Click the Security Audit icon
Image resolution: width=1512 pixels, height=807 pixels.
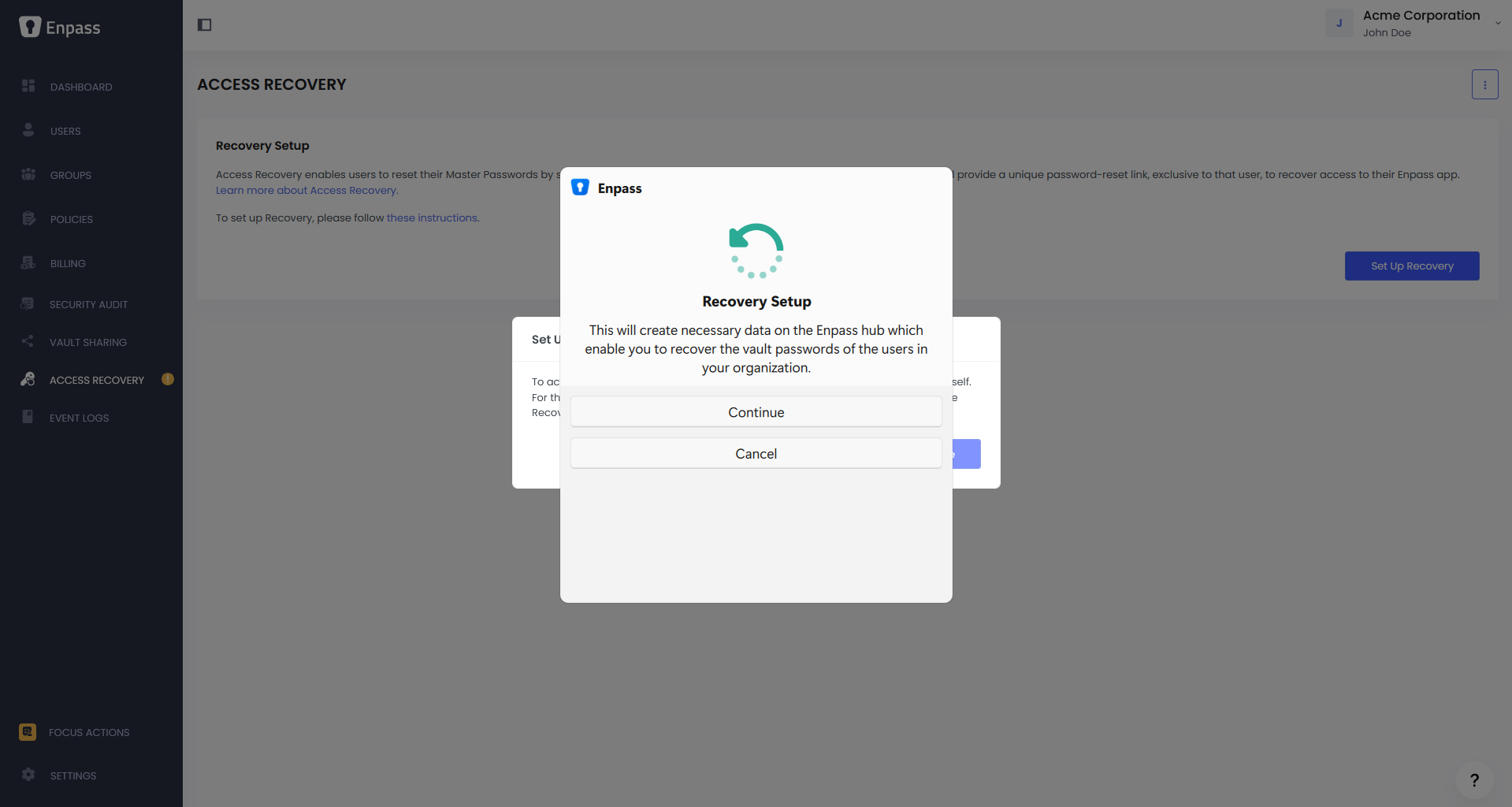click(28, 303)
